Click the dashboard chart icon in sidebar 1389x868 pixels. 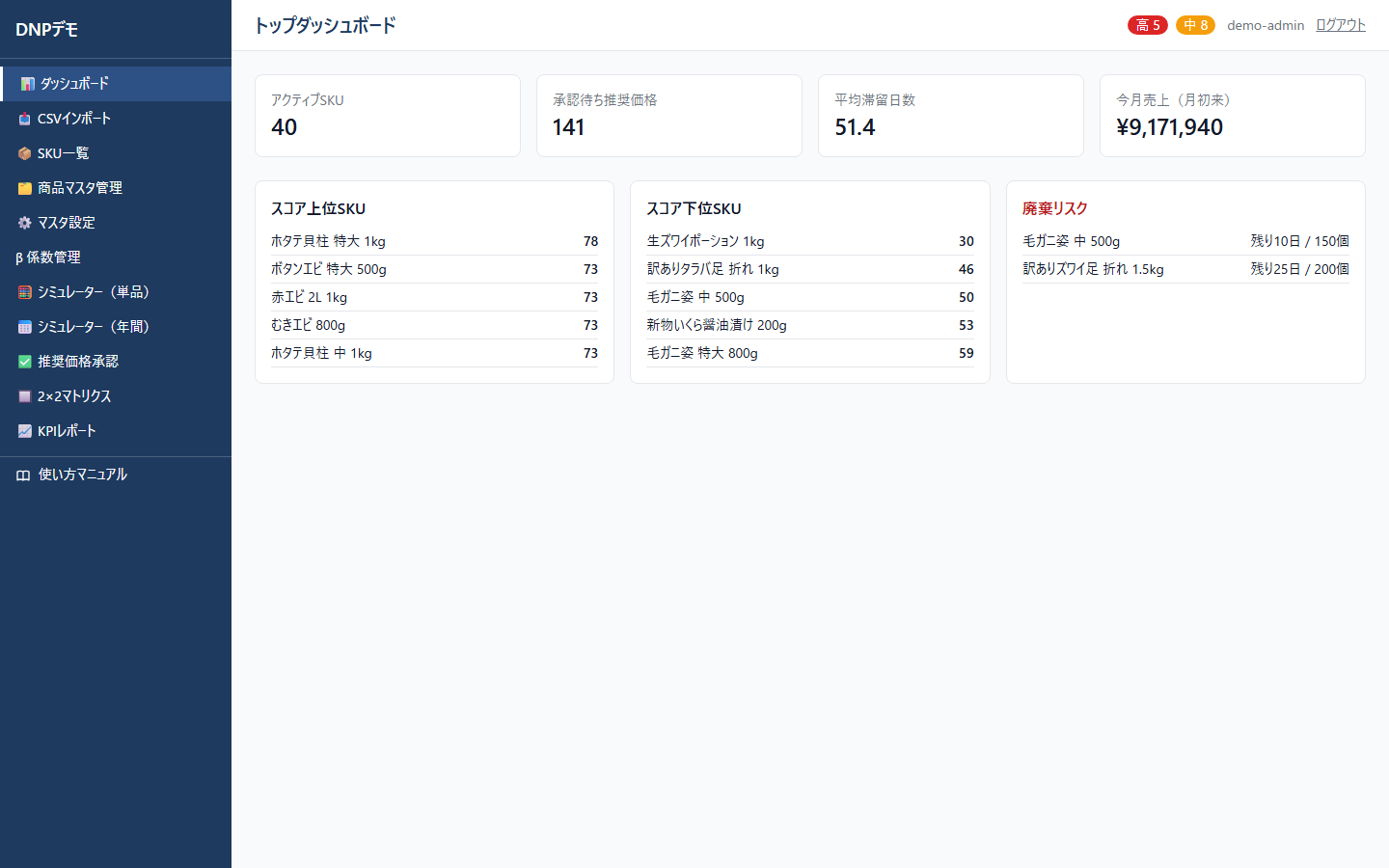(27, 84)
